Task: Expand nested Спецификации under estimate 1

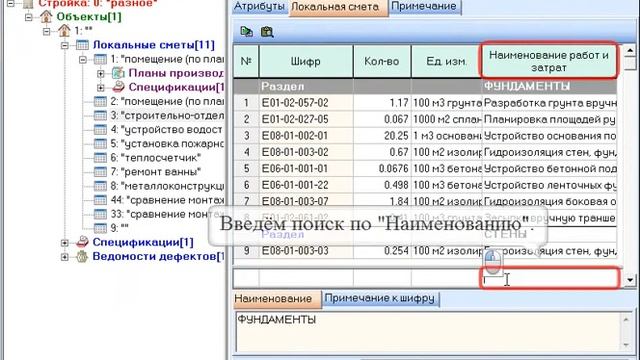Action: click(x=101, y=87)
